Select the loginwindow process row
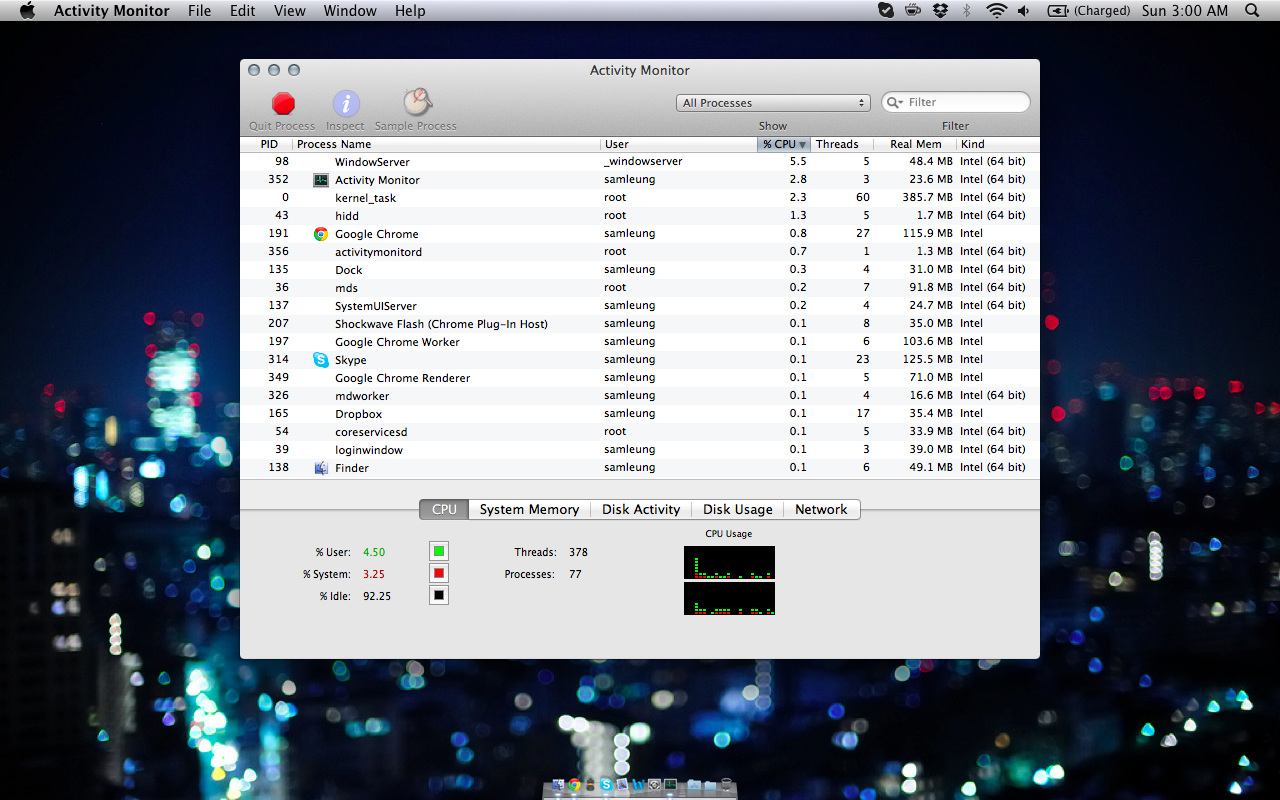 click(640, 450)
